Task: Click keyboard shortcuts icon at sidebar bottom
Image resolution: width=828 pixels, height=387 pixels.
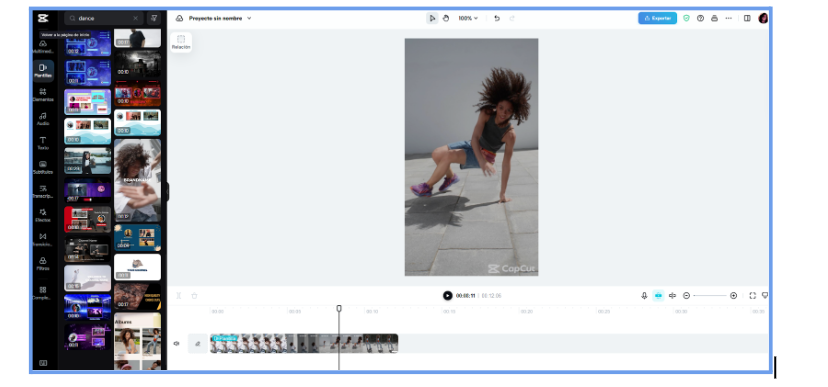Action: pyautogui.click(x=43, y=363)
